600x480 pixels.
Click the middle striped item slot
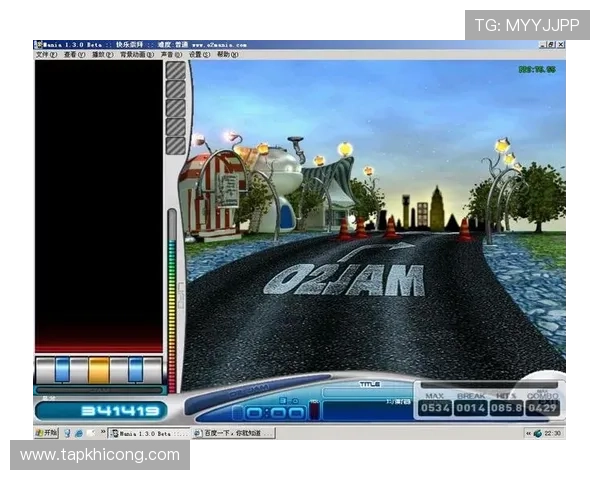pyautogui.click(x=176, y=108)
